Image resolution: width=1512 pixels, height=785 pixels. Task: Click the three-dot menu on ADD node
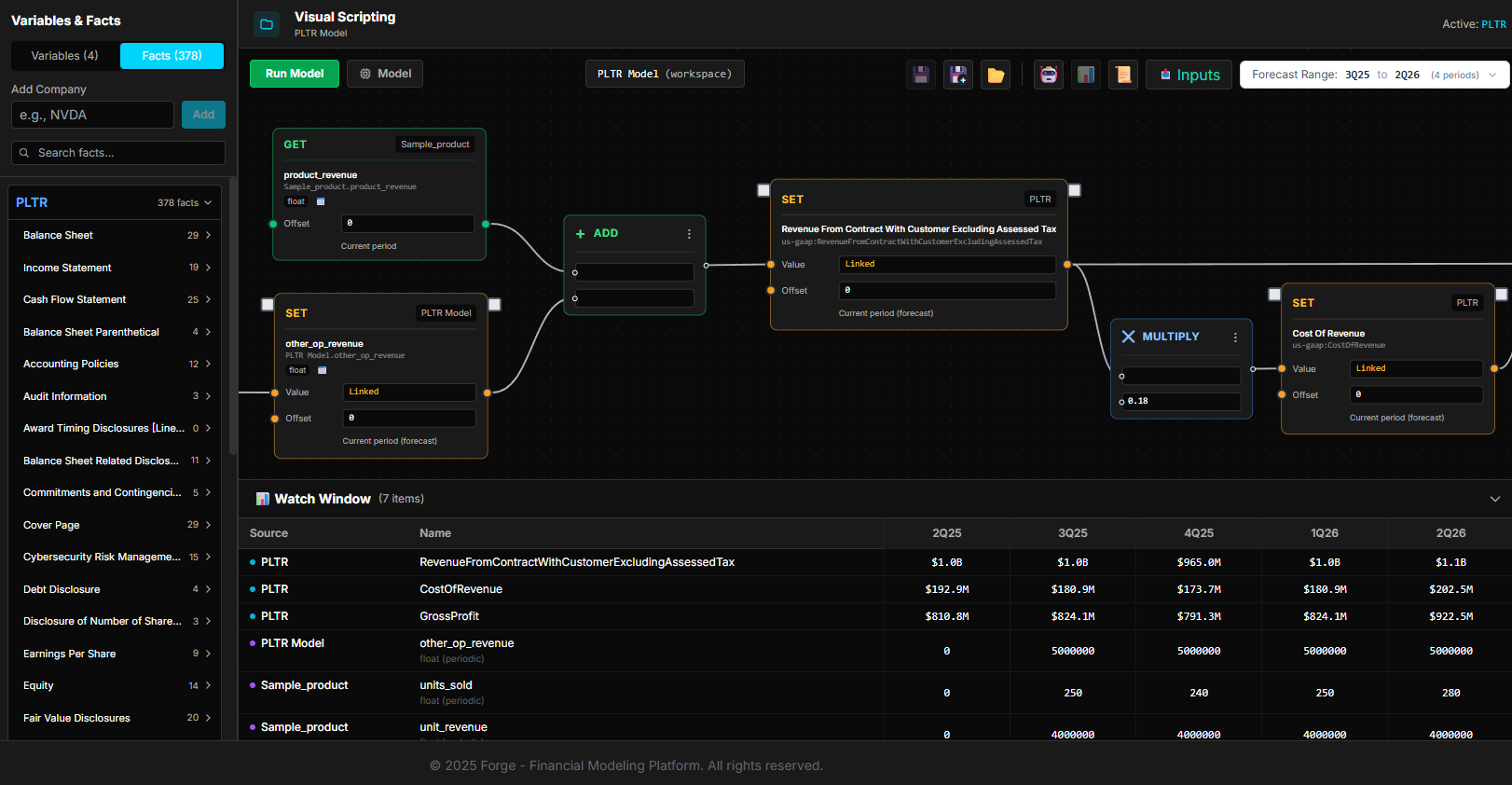[x=689, y=234]
